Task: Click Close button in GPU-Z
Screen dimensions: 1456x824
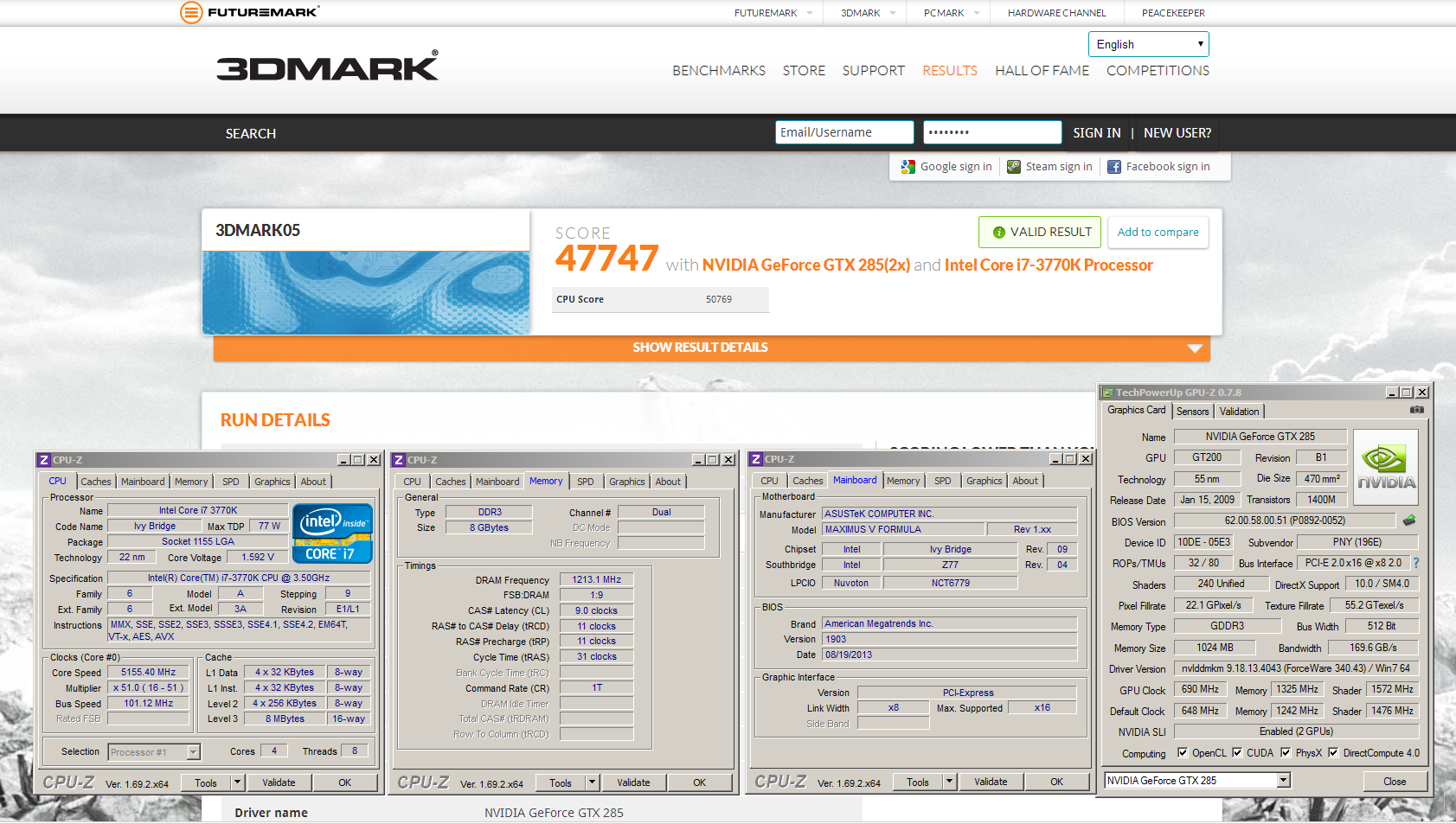Action: click(1395, 781)
